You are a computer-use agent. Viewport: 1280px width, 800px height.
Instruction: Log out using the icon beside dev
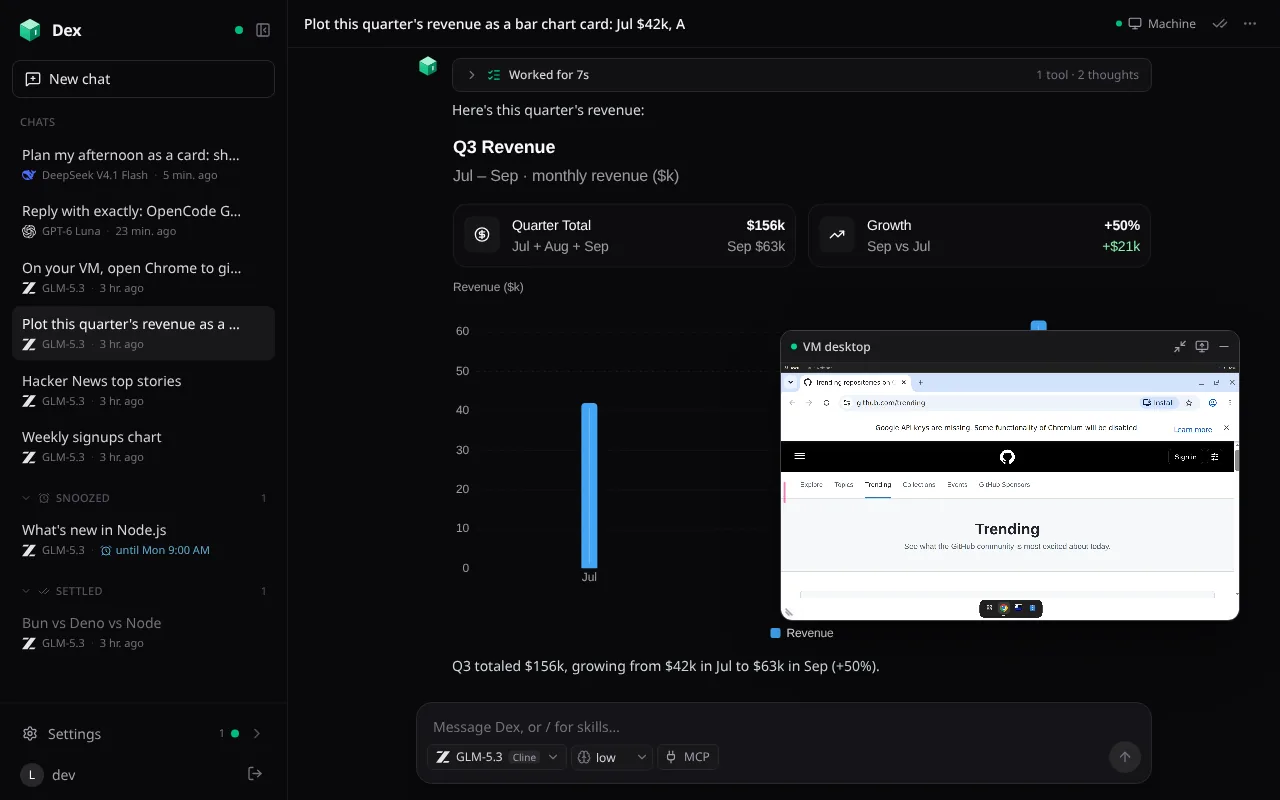coord(255,774)
